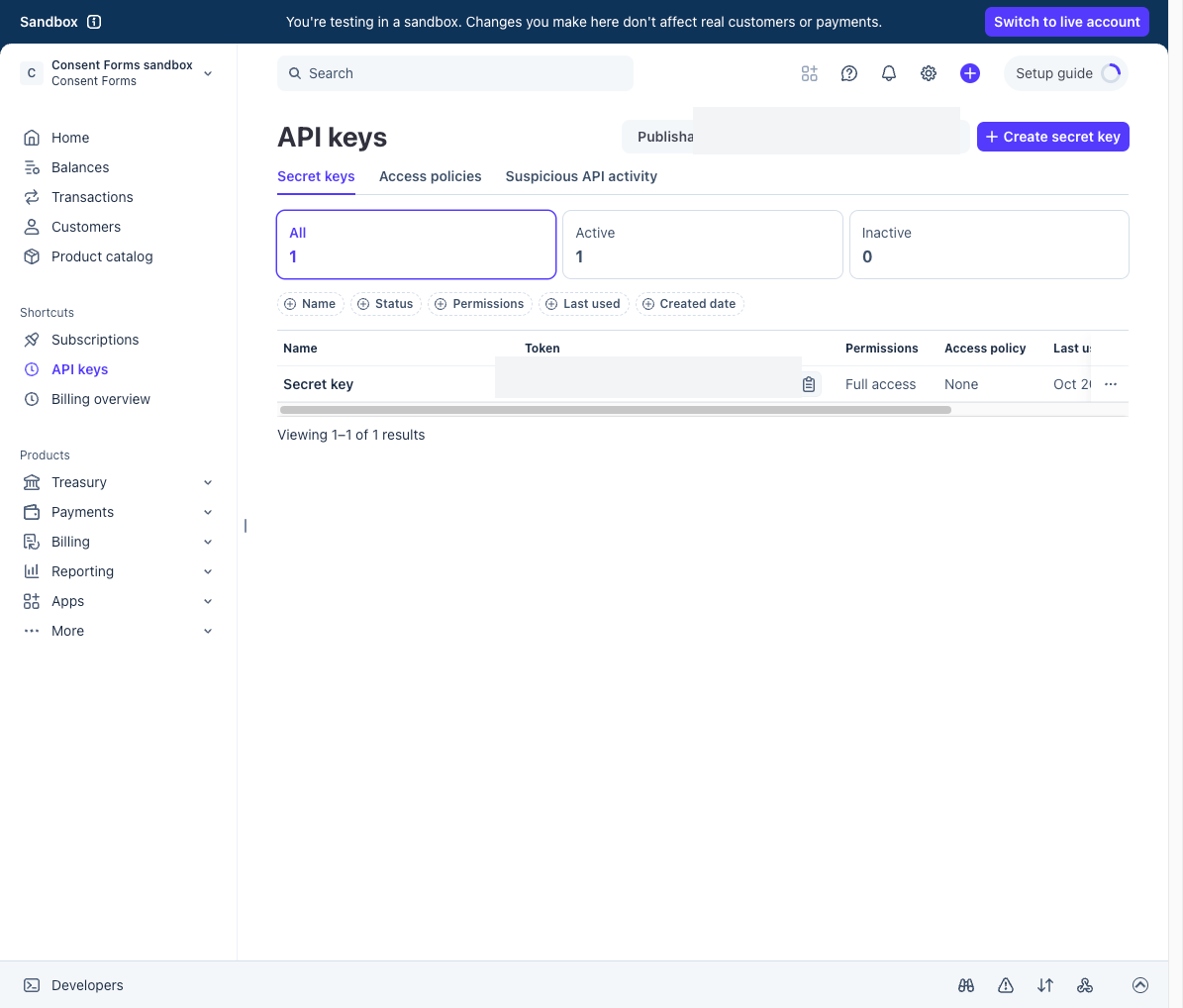The height and width of the screenshot is (1008, 1183).
Task: Expand developer toolbar with up-chevron icon
Action: point(1140,985)
